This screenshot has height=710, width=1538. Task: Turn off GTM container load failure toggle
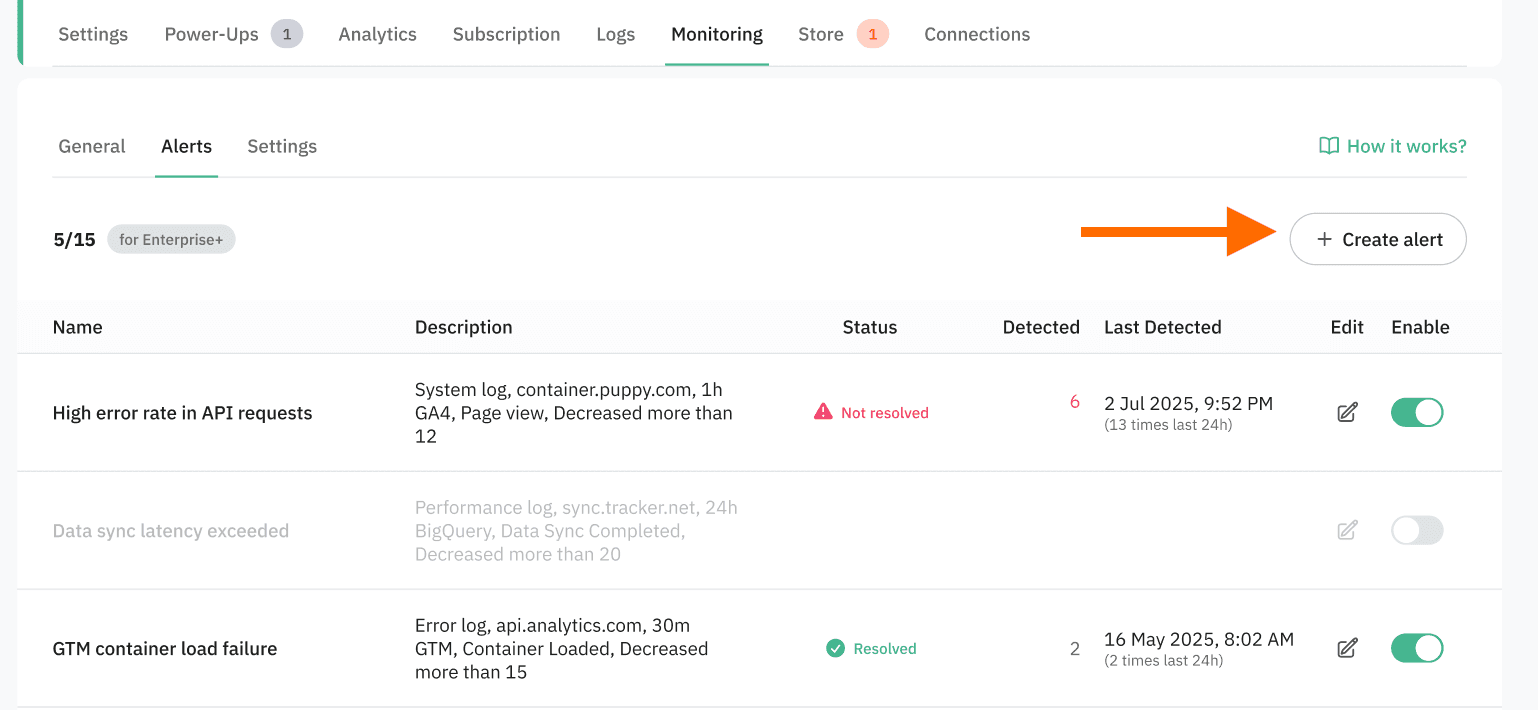(1416, 648)
